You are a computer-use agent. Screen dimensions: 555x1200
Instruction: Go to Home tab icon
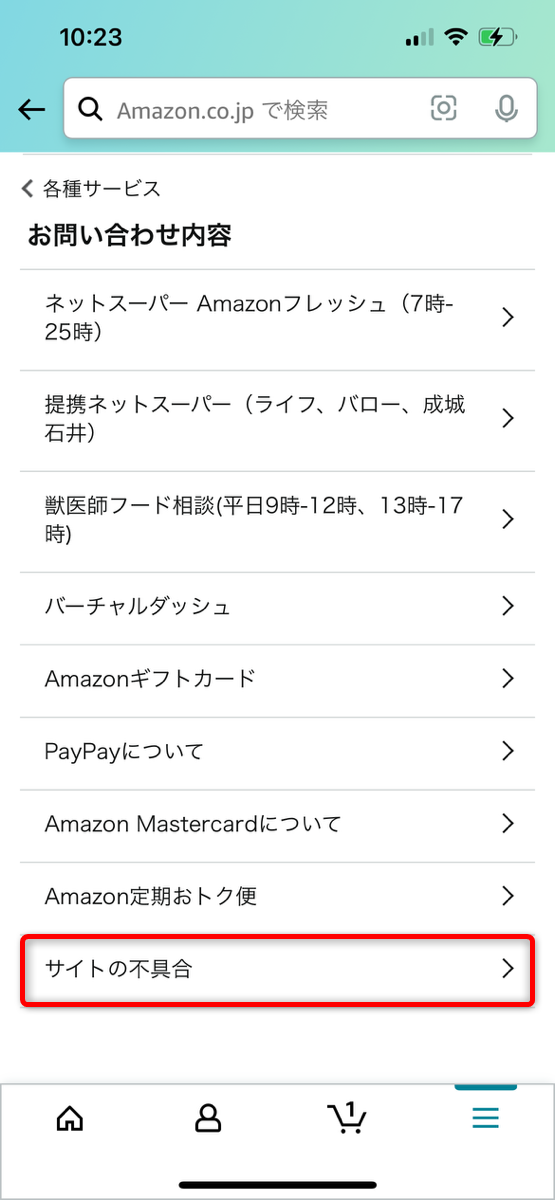pyautogui.click(x=70, y=1118)
